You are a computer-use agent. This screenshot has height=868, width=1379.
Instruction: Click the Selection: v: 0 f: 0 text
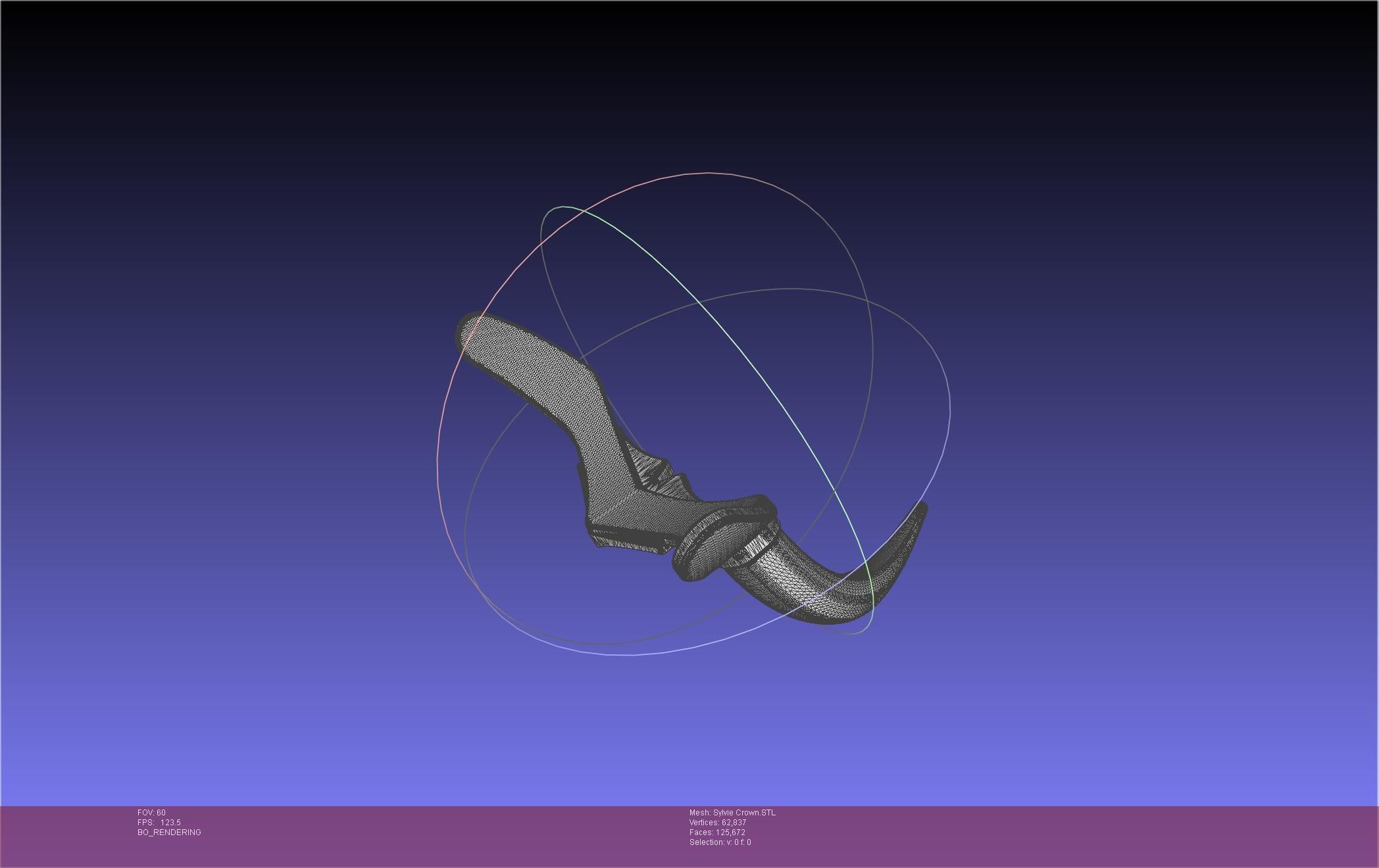720,842
